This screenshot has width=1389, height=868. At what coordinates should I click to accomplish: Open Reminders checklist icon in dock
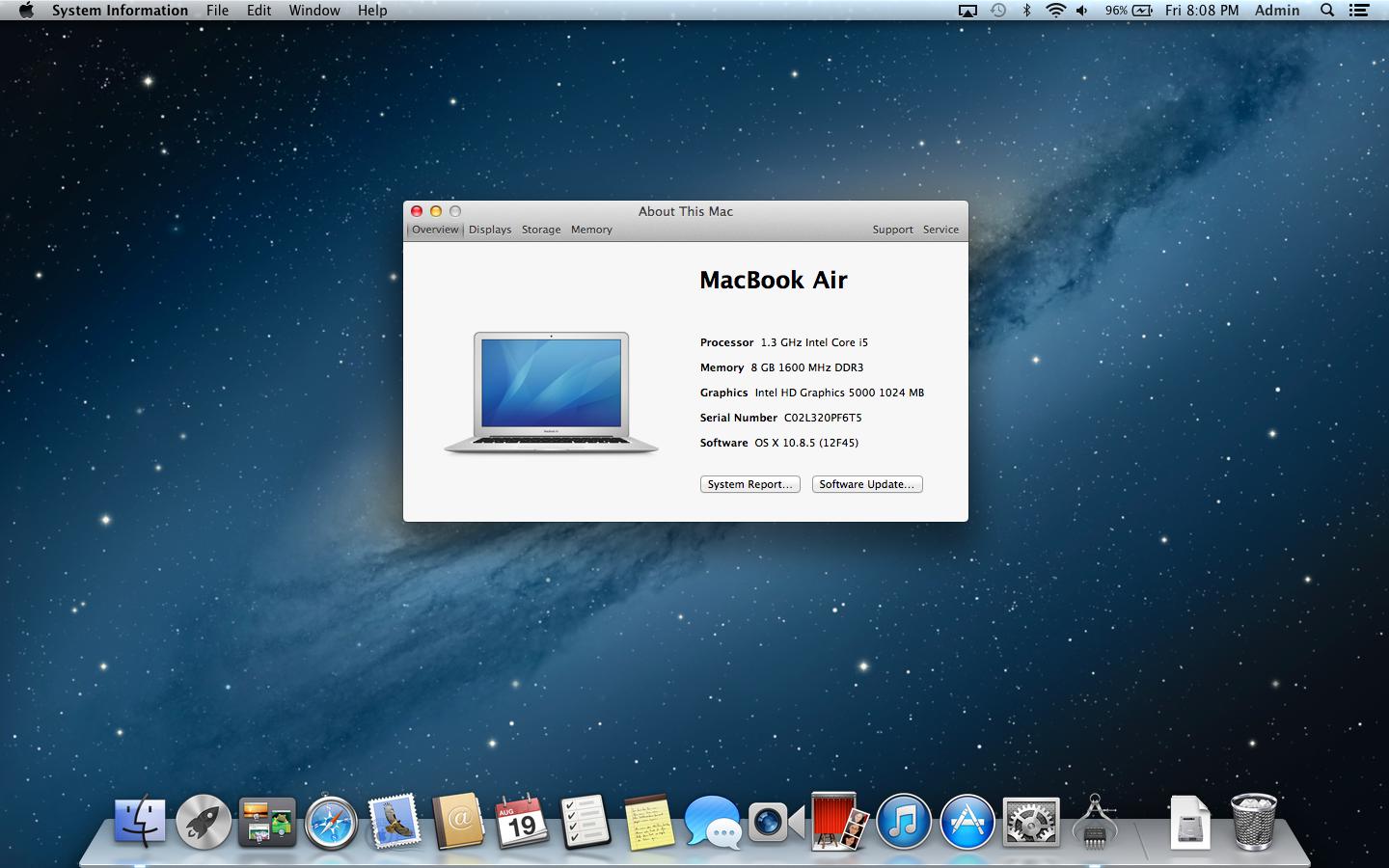(x=586, y=822)
